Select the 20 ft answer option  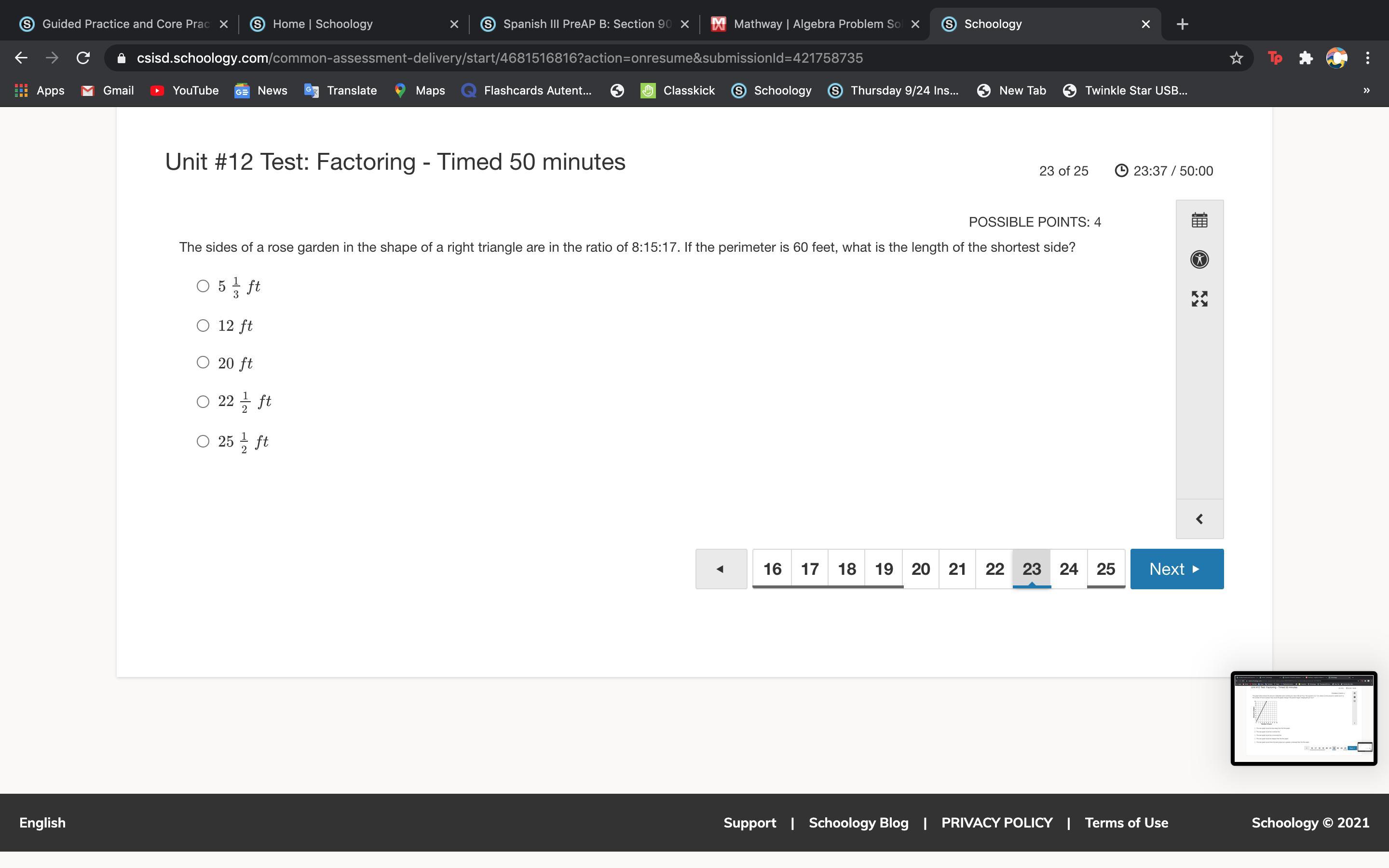[203, 362]
